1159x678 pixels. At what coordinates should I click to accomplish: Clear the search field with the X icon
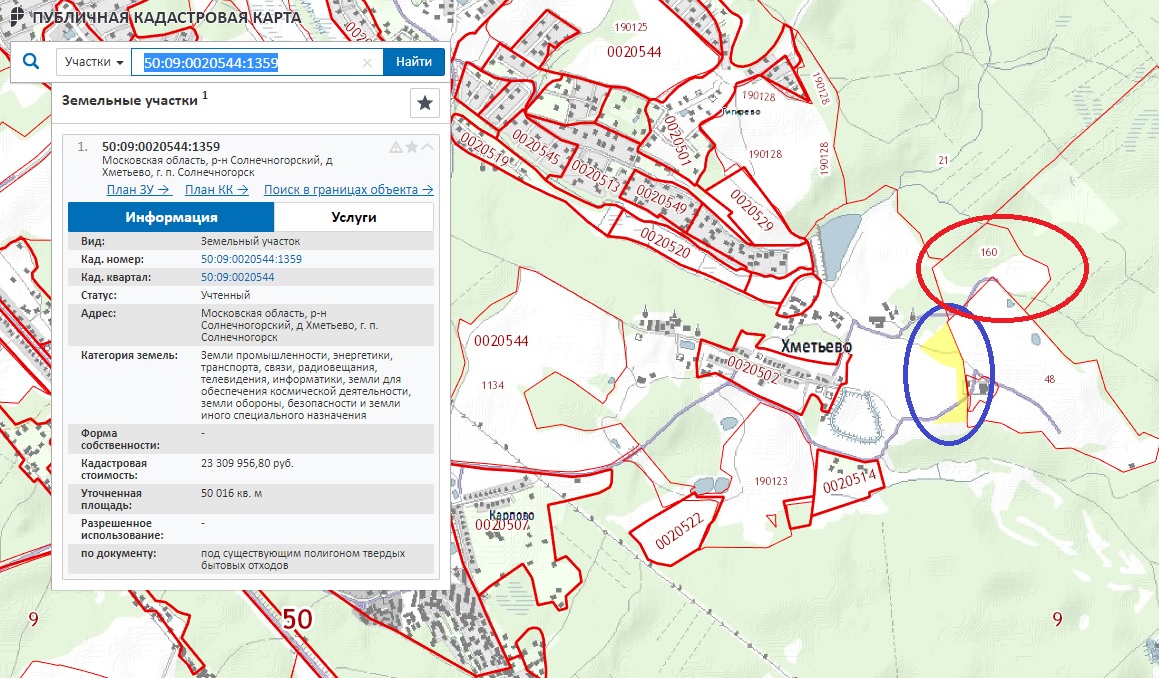pyautogui.click(x=367, y=62)
